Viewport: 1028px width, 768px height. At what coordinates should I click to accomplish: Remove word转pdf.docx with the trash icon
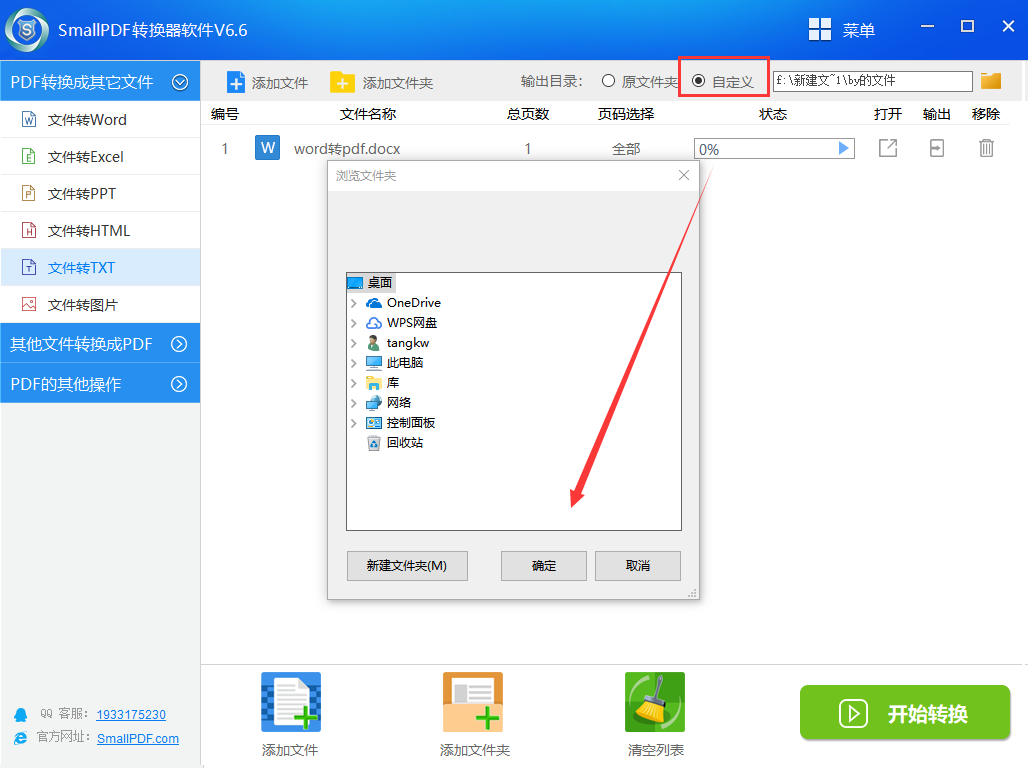(986, 148)
